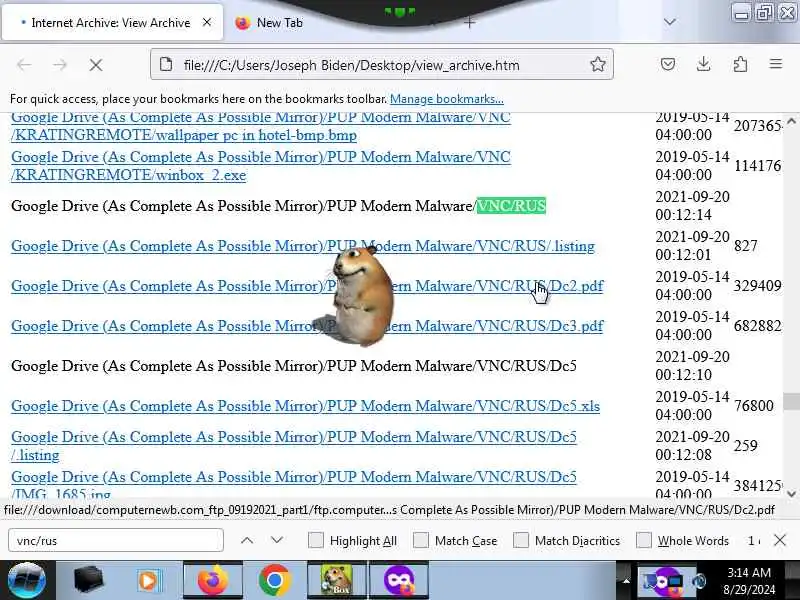Open the Pocket save icon
Viewport: 800px width, 600px height.
click(x=668, y=64)
